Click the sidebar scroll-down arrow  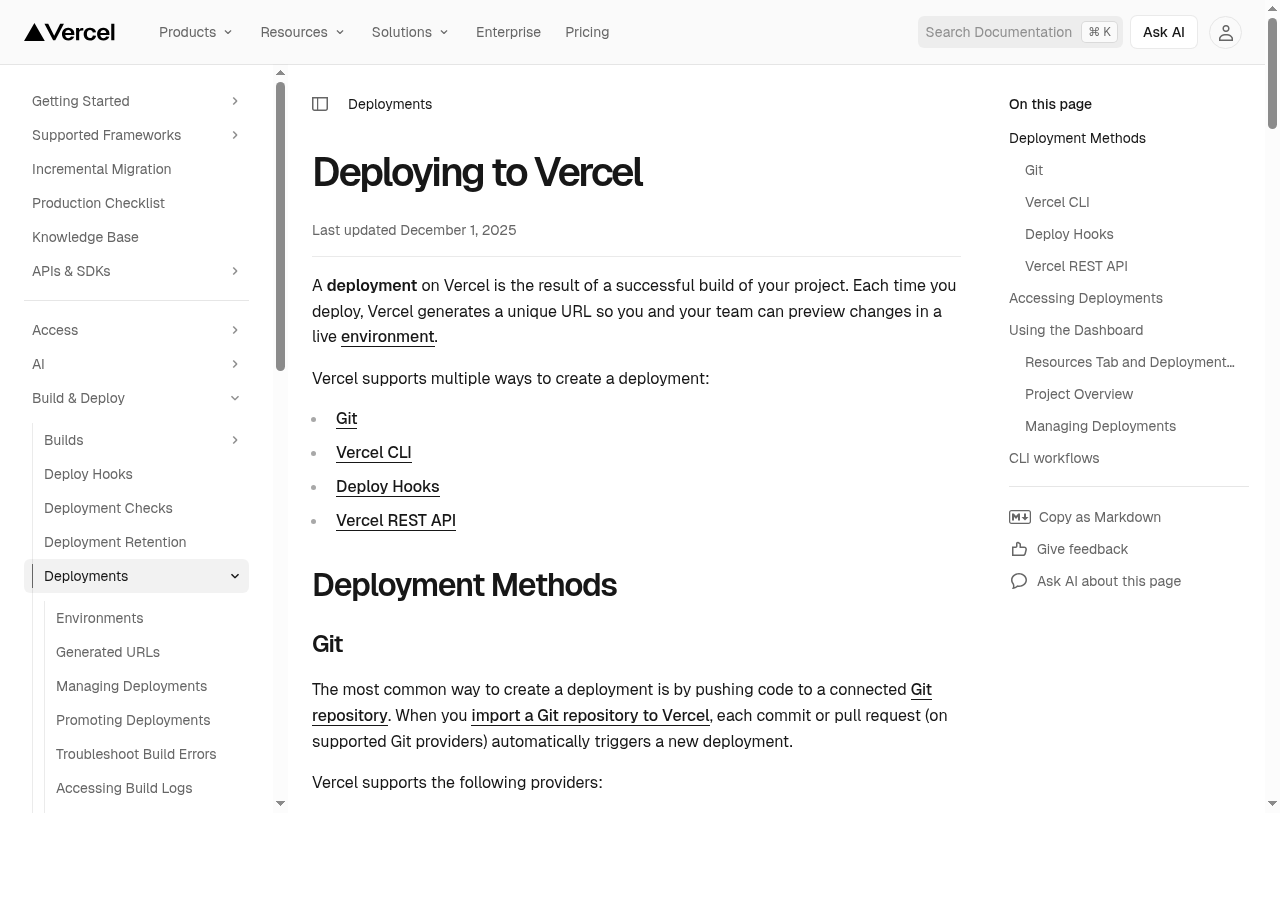point(280,803)
